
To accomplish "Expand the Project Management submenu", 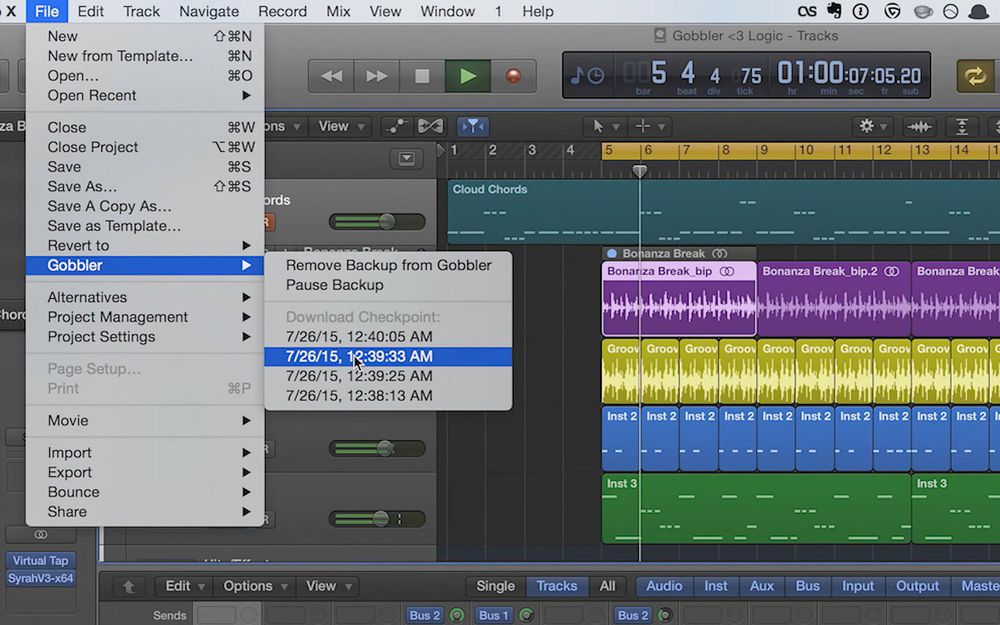I will (x=145, y=317).
